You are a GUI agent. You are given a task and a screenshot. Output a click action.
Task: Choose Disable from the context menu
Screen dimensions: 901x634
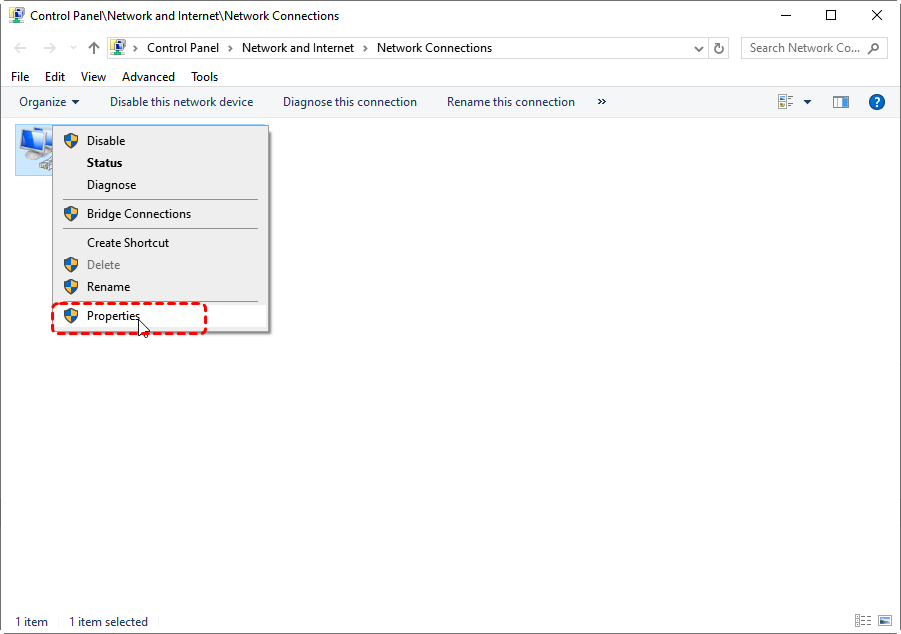[x=106, y=141]
